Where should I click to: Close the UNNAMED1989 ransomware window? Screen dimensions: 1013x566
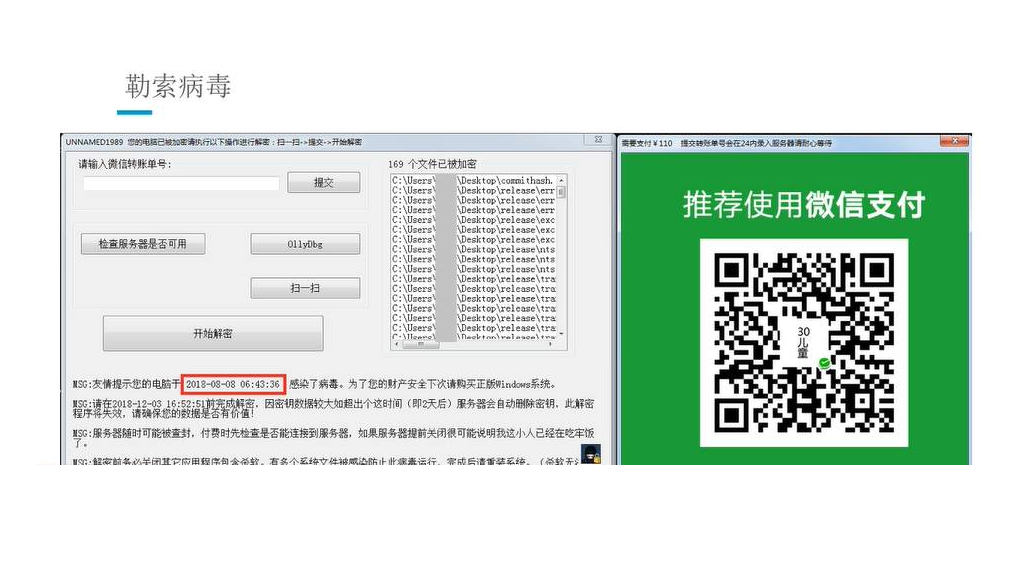click(x=598, y=140)
